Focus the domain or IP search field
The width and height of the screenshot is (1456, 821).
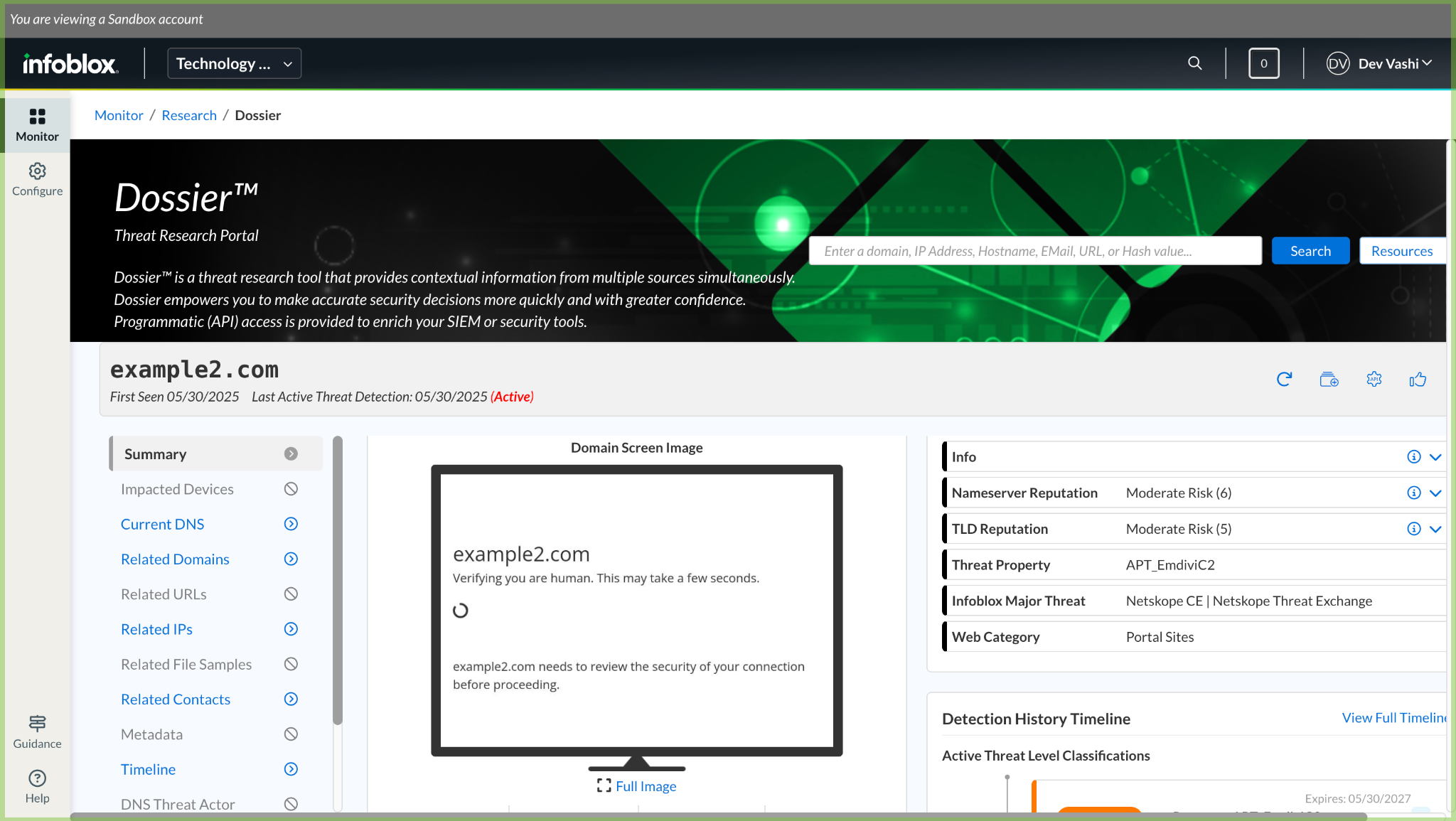(x=1035, y=251)
